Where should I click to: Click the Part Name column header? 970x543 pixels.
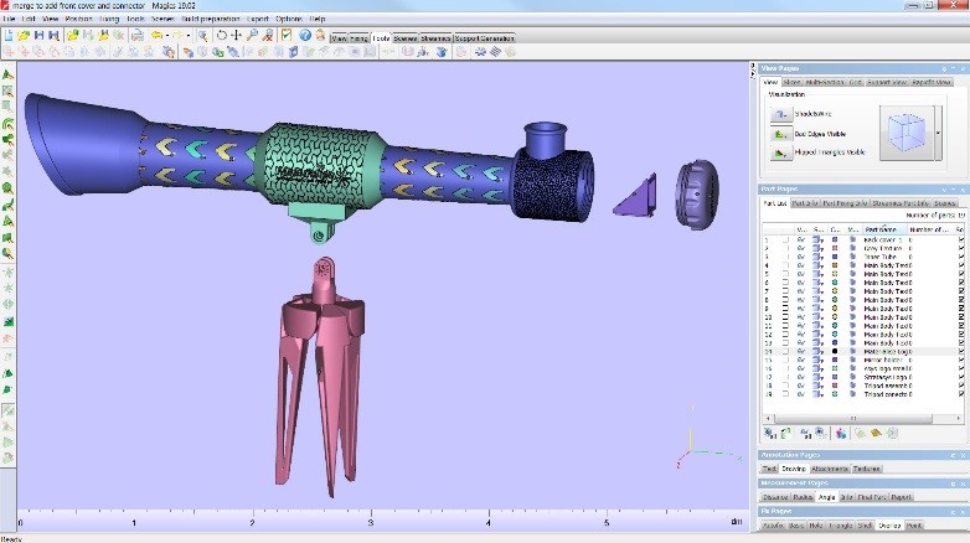point(884,229)
